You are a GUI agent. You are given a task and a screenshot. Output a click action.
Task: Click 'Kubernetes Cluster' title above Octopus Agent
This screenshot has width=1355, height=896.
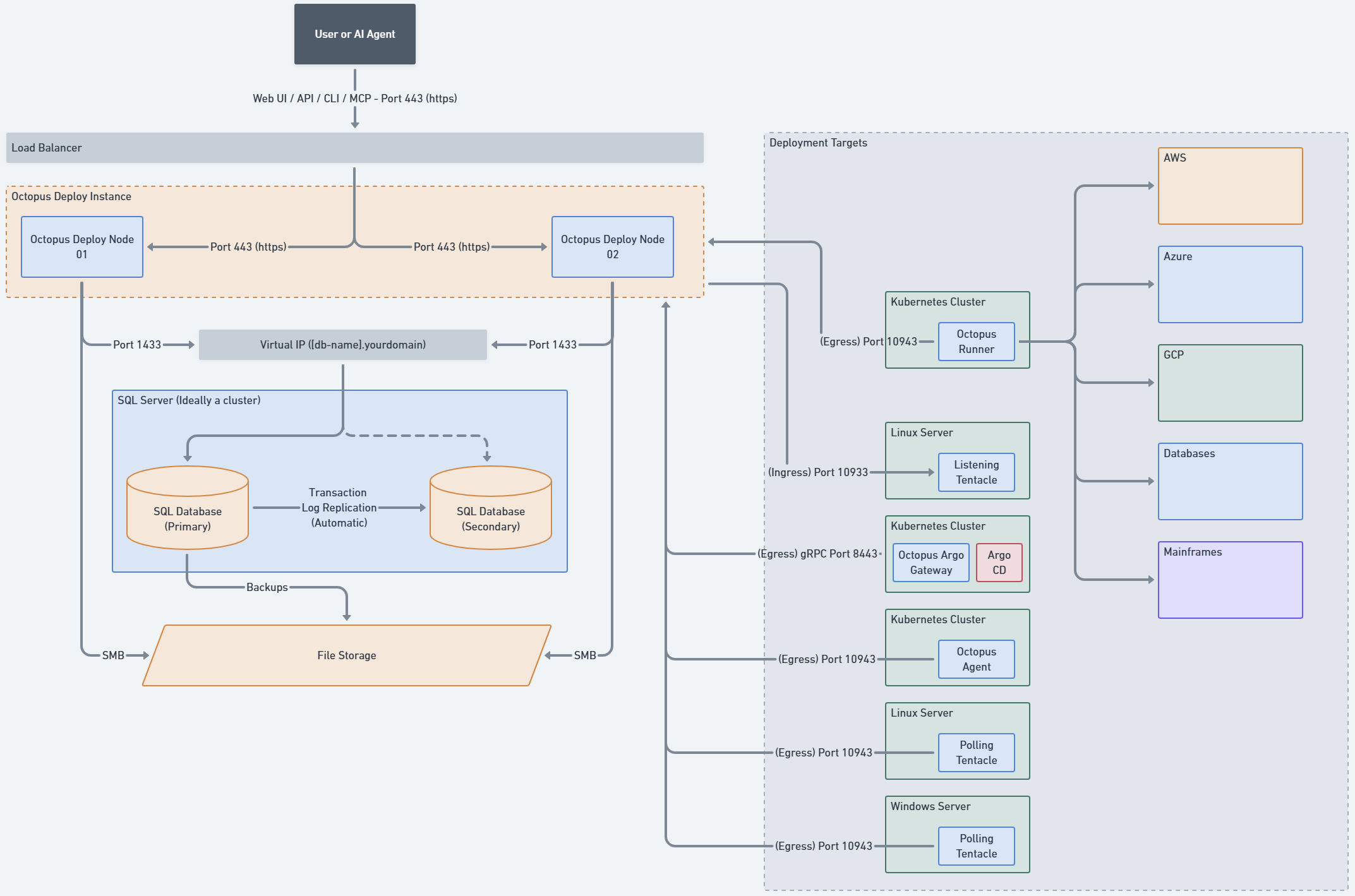[938, 619]
